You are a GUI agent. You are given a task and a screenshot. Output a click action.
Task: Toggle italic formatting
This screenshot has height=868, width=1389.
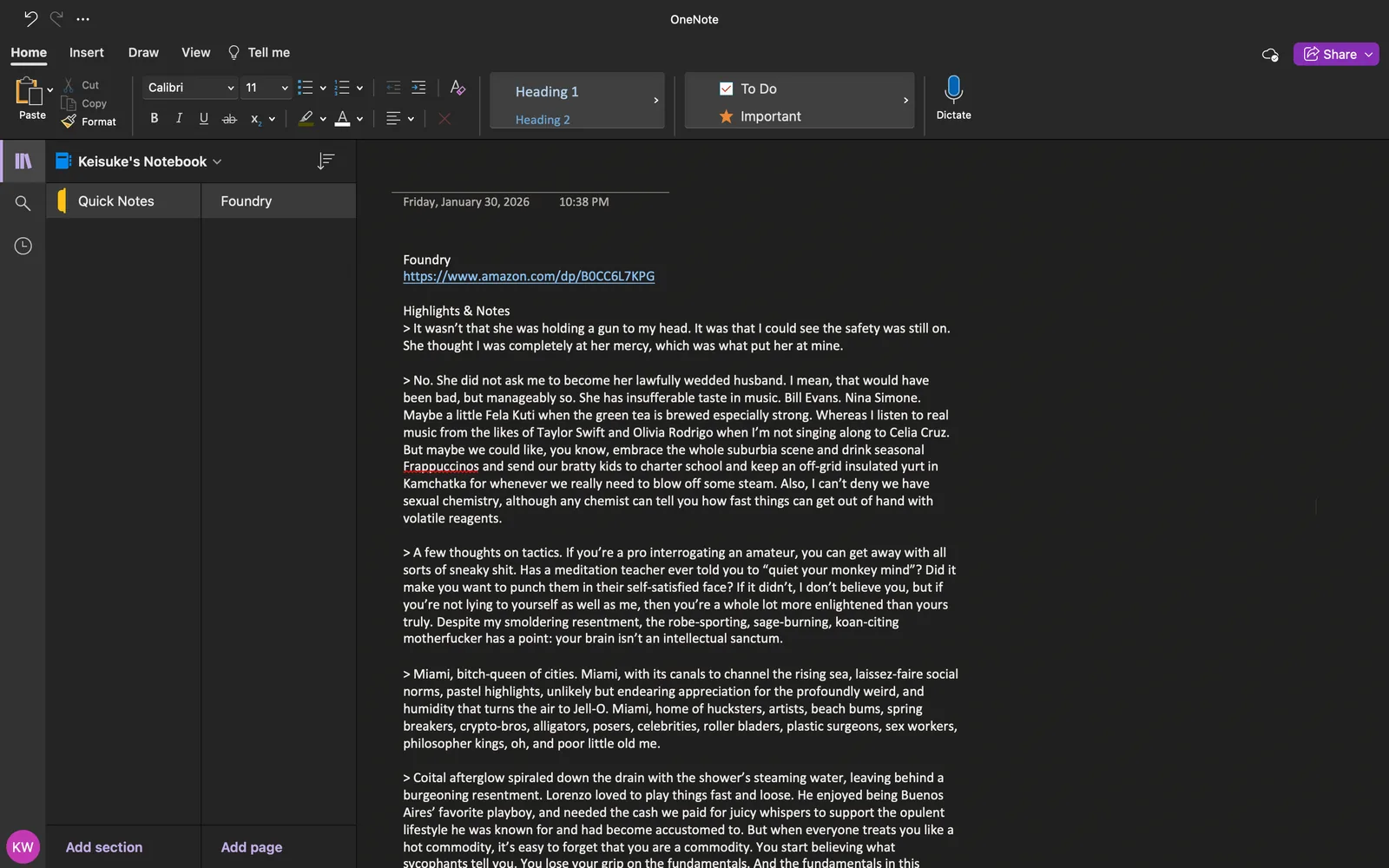179,119
